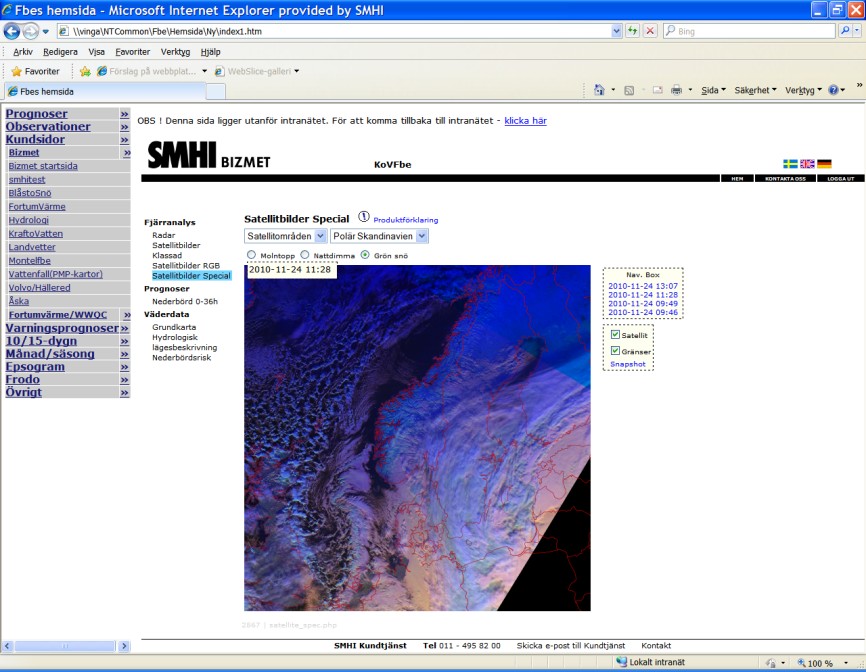This screenshot has width=866, height=672.
Task: Click the Snapshot link
Action: pyautogui.click(x=627, y=364)
